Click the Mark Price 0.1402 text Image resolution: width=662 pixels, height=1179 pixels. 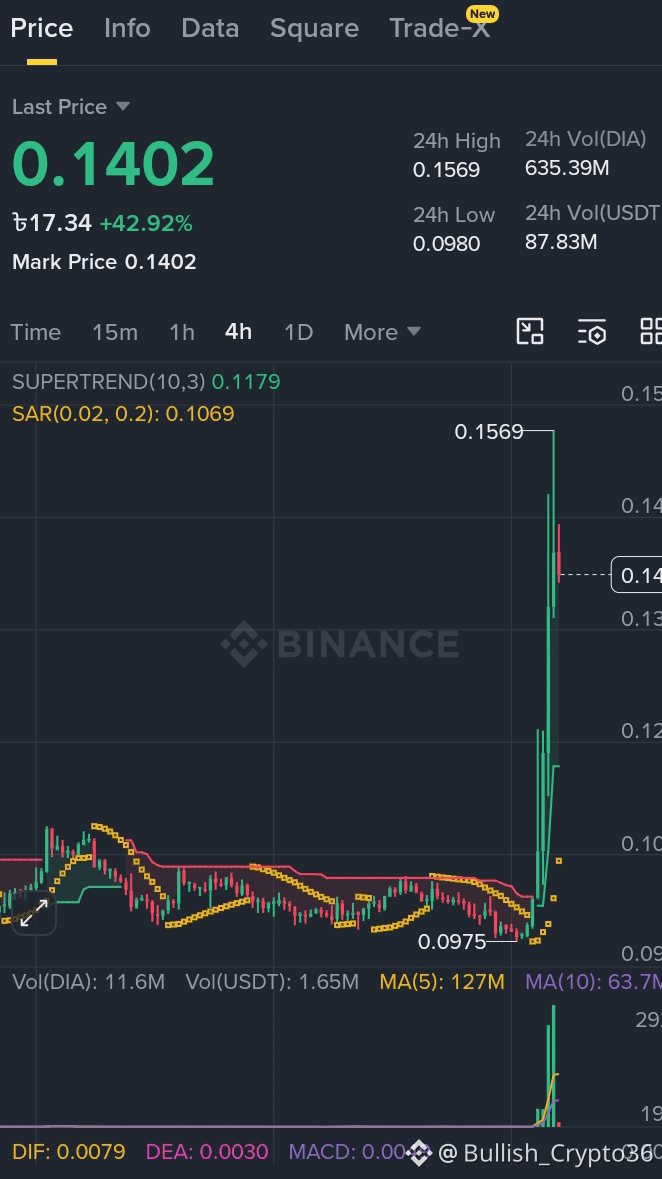[x=104, y=262]
